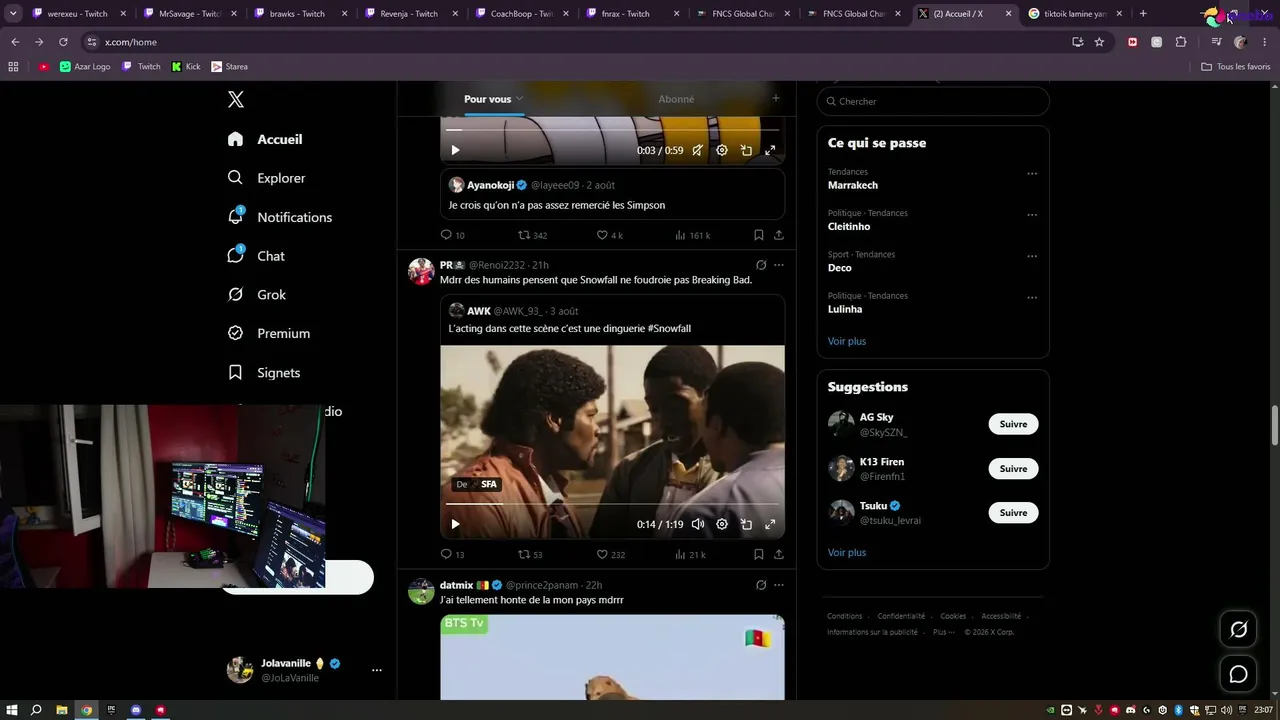Play the Simpson video
Image resolution: width=1280 pixels, height=720 pixels.
click(x=455, y=150)
